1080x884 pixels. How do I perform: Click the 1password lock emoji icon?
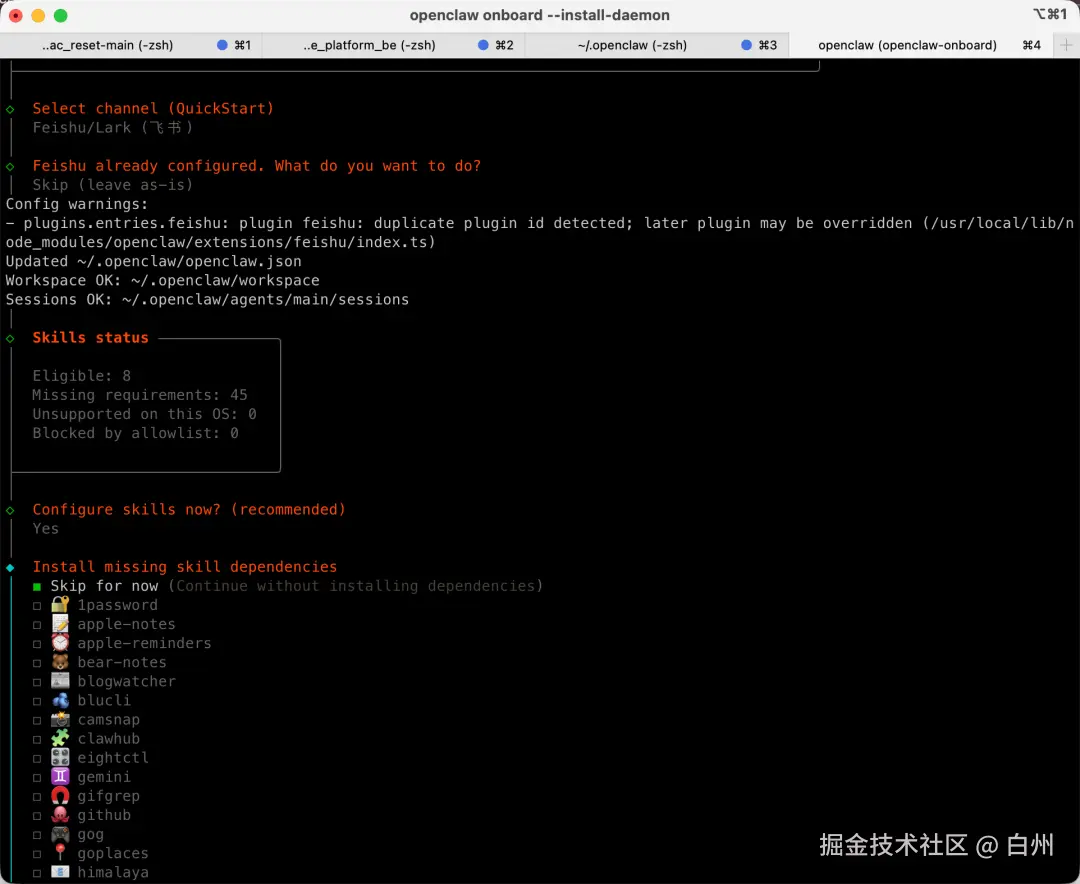(x=60, y=605)
